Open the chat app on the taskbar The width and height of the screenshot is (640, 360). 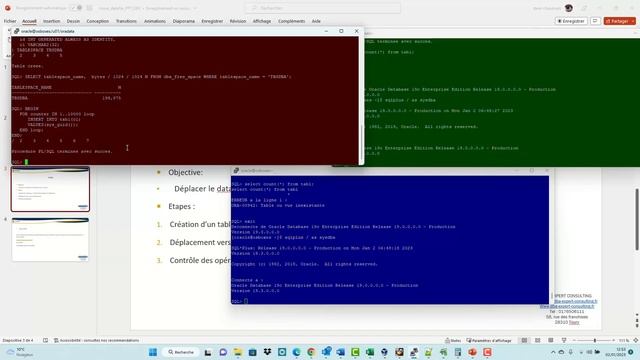223,352
